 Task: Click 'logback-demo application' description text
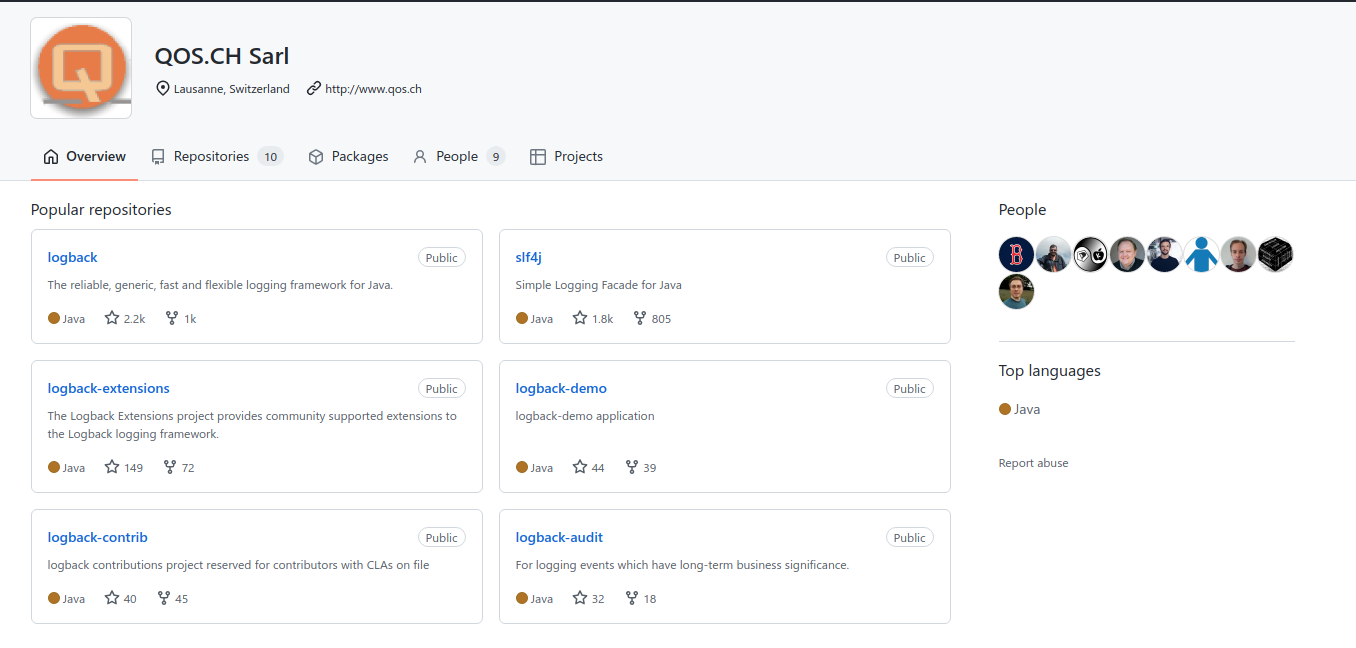(585, 416)
